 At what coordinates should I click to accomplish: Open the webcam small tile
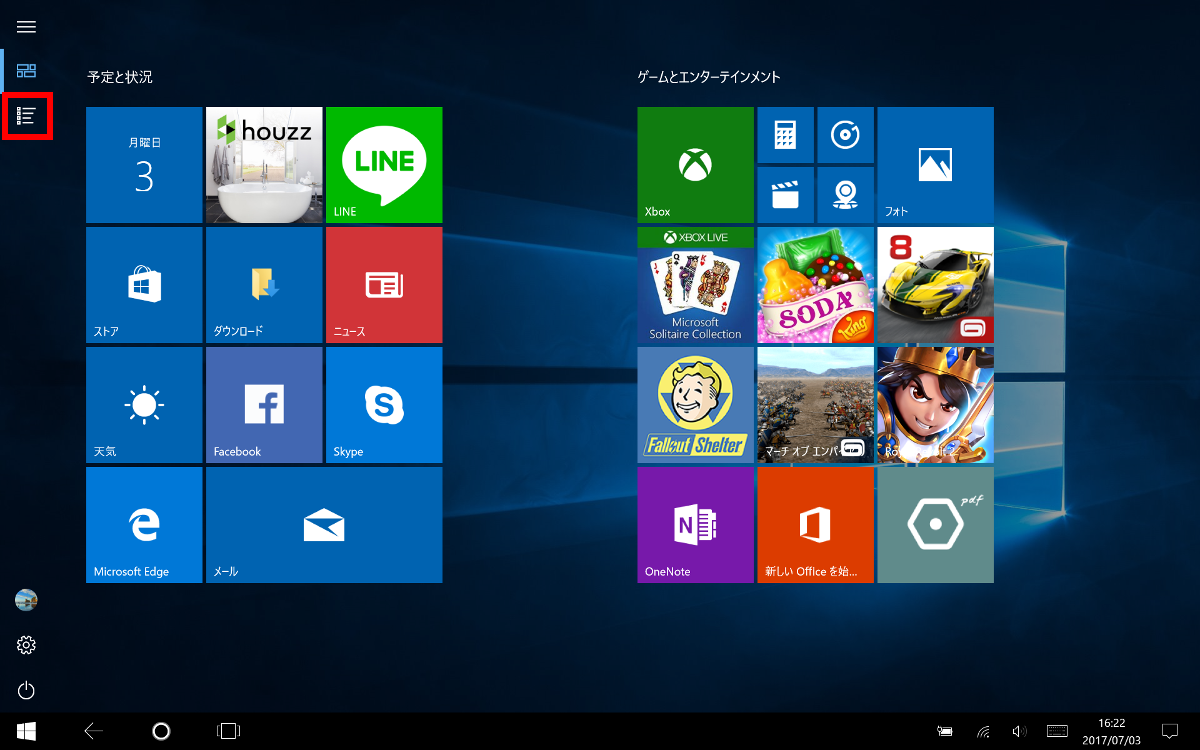[846, 195]
